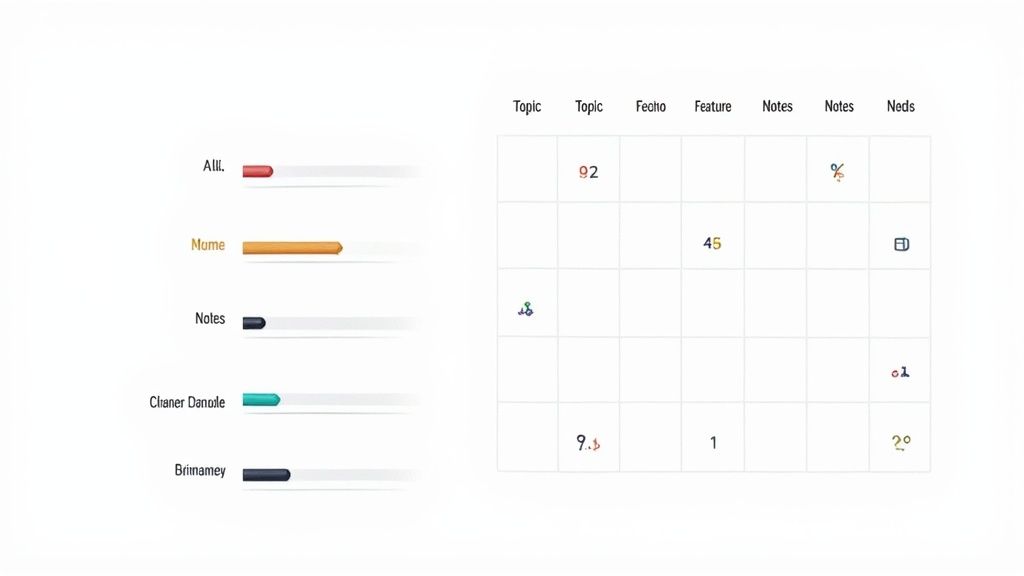Image resolution: width=1024 pixels, height=576 pixels.
Task: Click the Brinamey label
Action: click(x=200, y=470)
